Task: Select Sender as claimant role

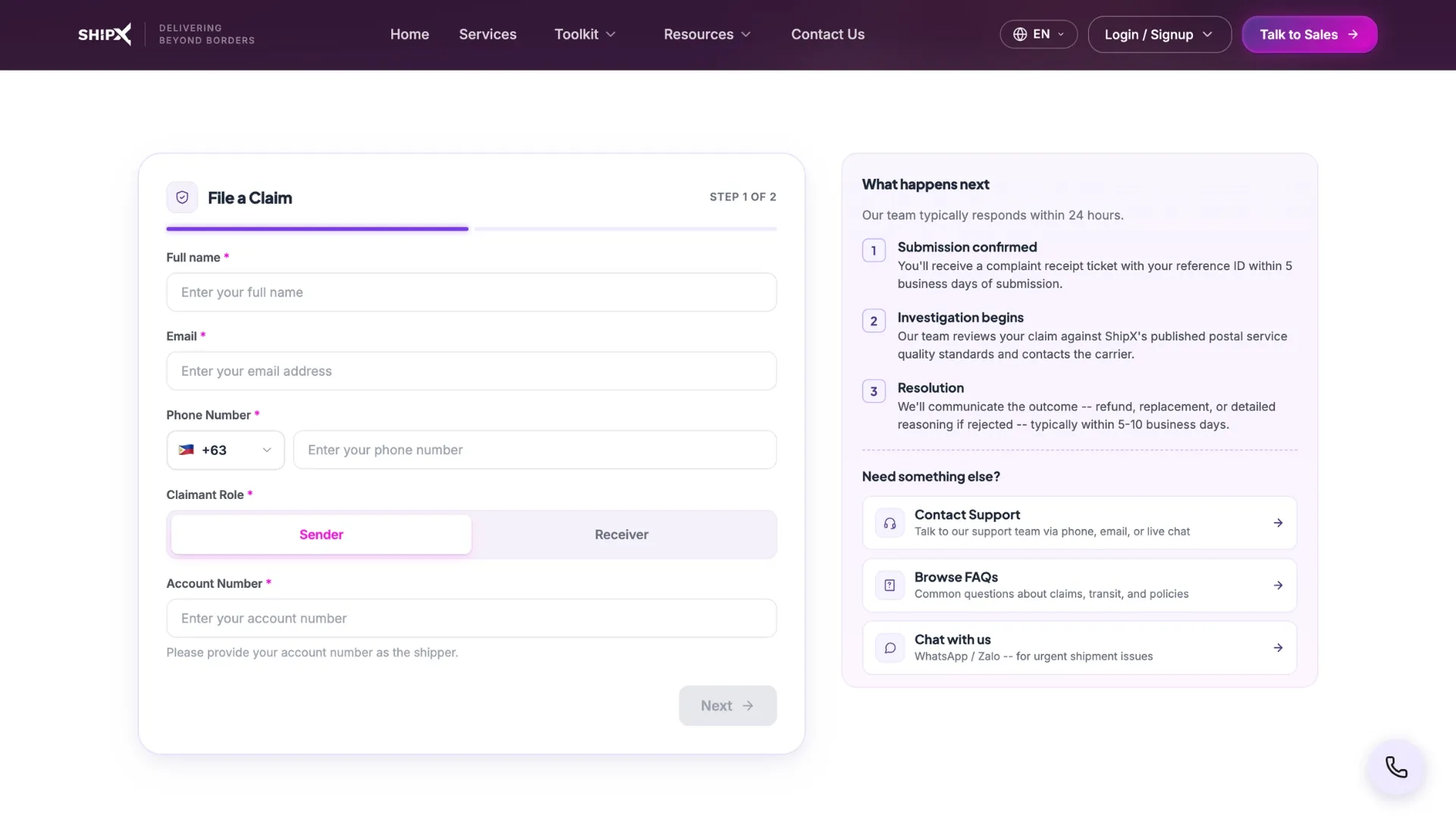Action: click(x=321, y=535)
